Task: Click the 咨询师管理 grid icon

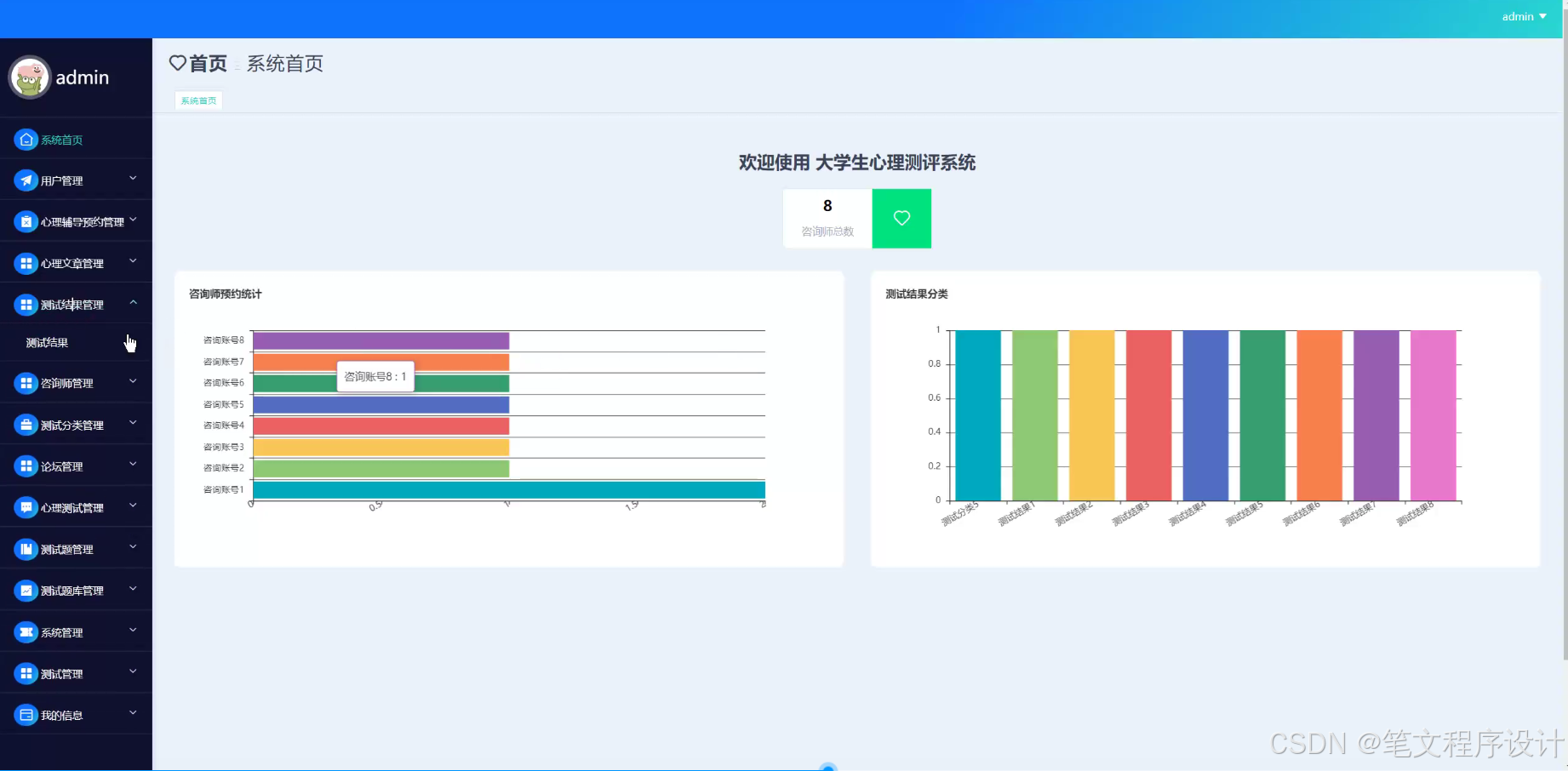Action: point(26,383)
